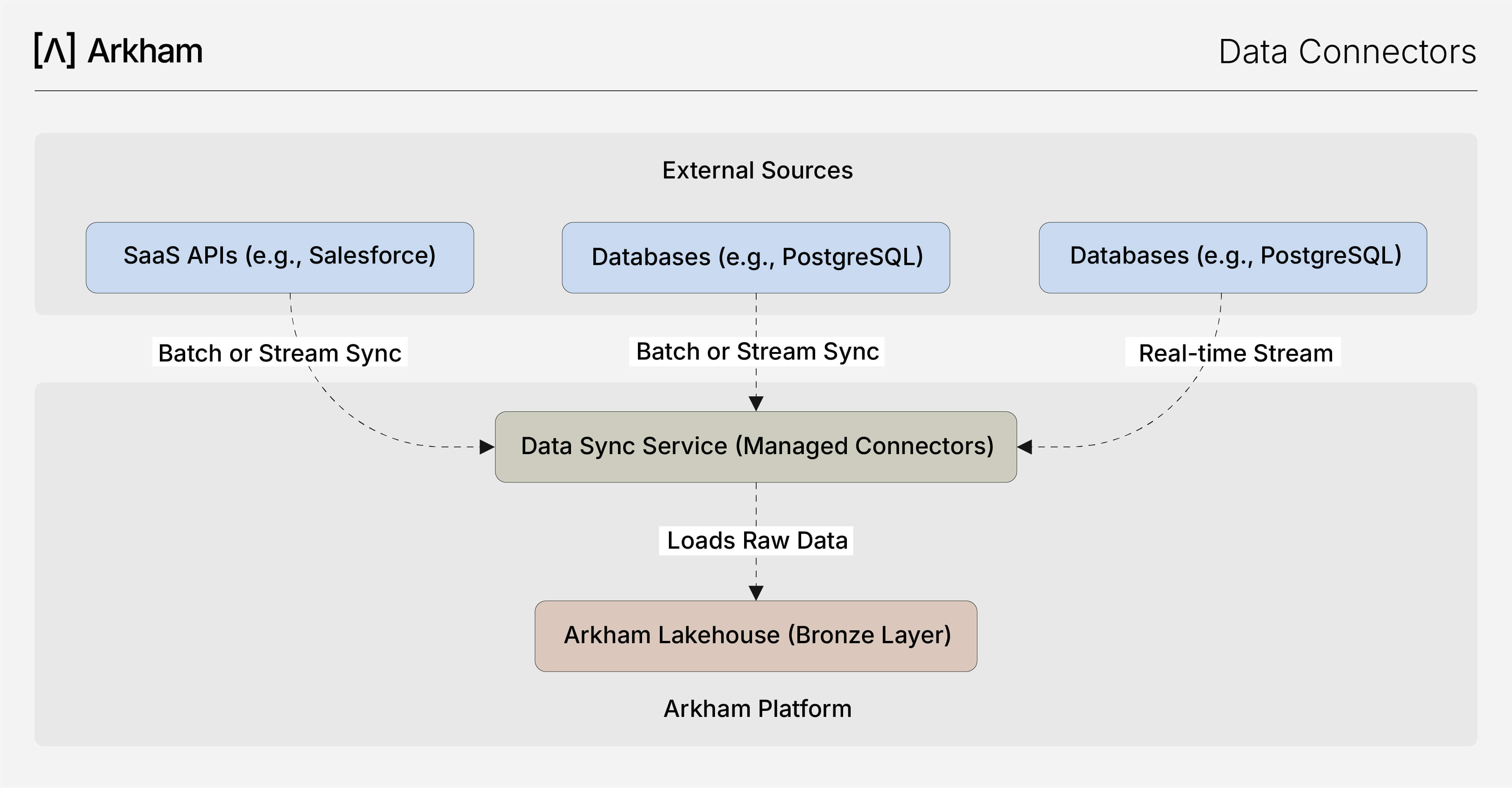The image size is (1512, 788).
Task: Select the left Batch or Stream Sync label
Action: [x=280, y=352]
